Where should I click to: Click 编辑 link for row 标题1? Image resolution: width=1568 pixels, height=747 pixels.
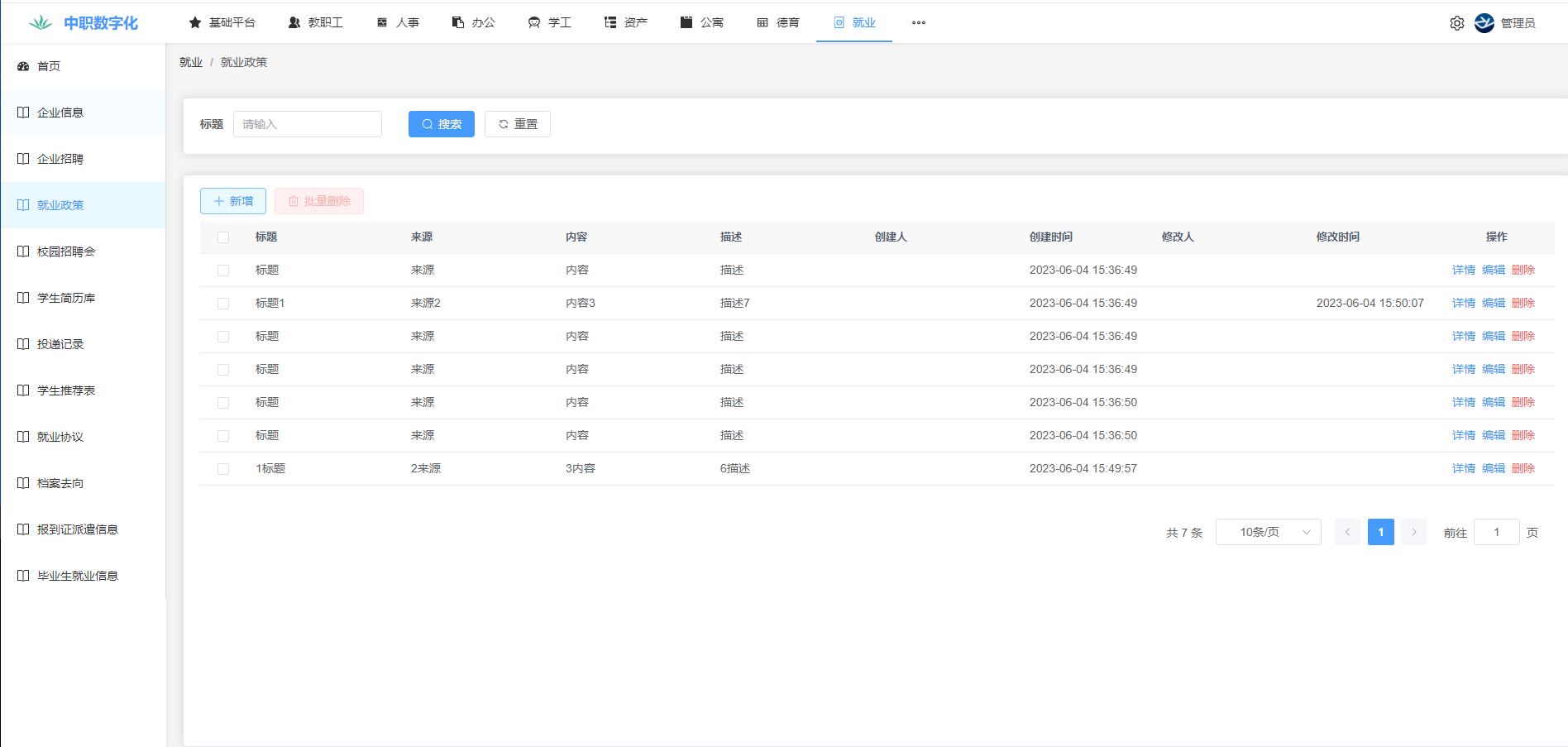[1493, 303]
